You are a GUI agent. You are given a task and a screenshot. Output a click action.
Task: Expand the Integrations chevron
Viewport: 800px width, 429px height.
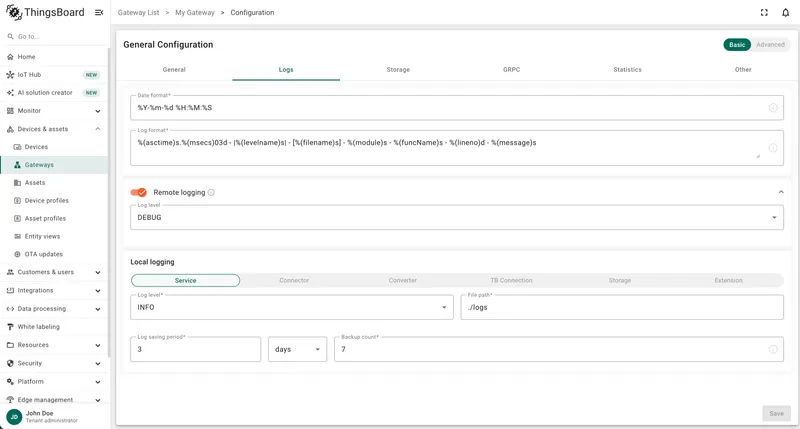[98, 291]
